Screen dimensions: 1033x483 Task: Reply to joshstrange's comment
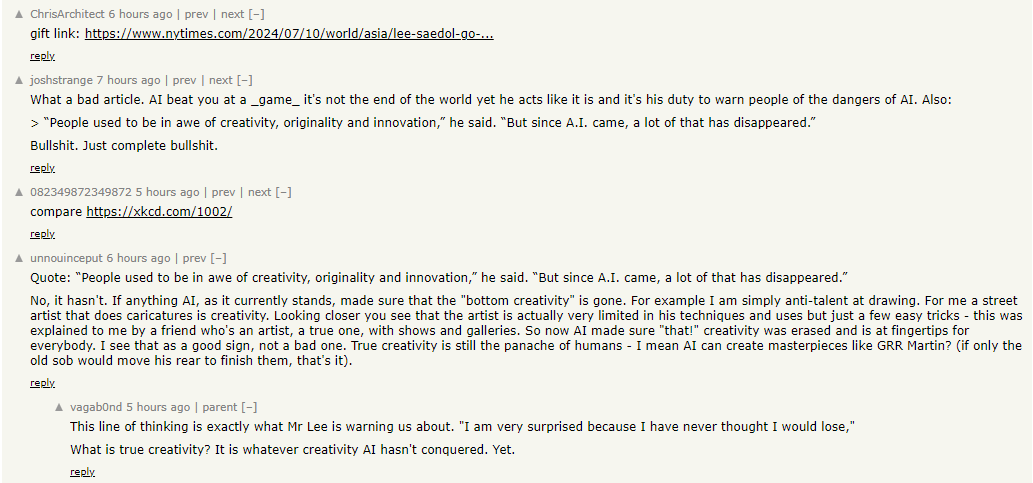pyautogui.click(x=43, y=168)
